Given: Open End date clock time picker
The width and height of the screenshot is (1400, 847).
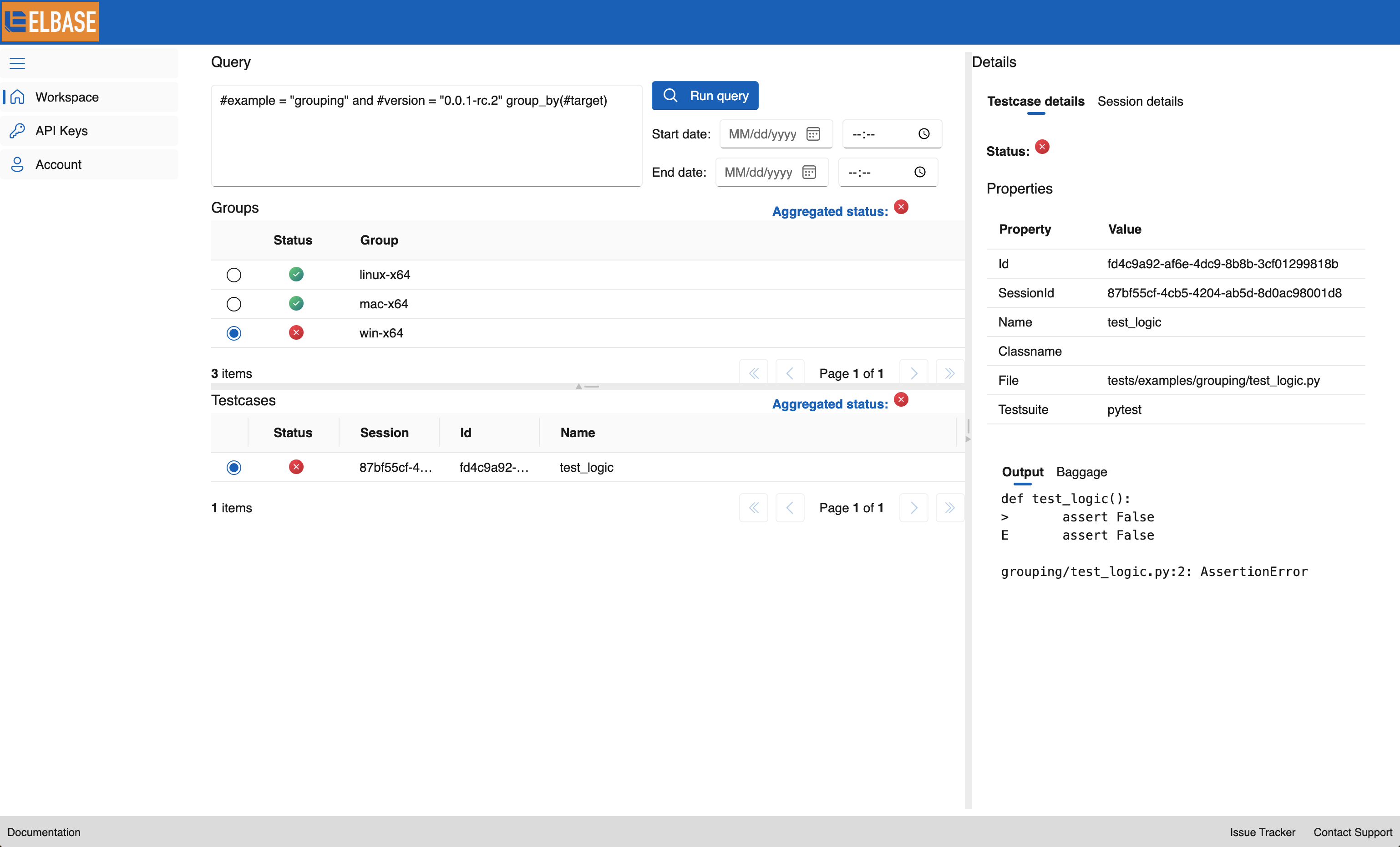Looking at the screenshot, I should tap(920, 172).
